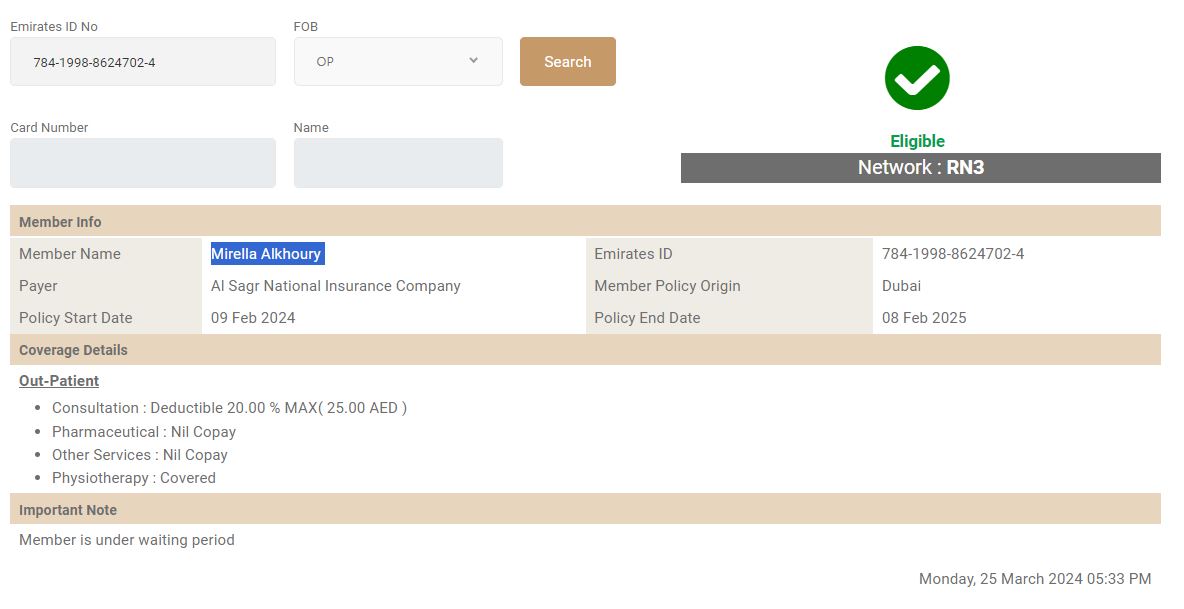Viewport: 1184px width, 609px height.
Task: Open the FOB dropdown
Action: (397, 62)
